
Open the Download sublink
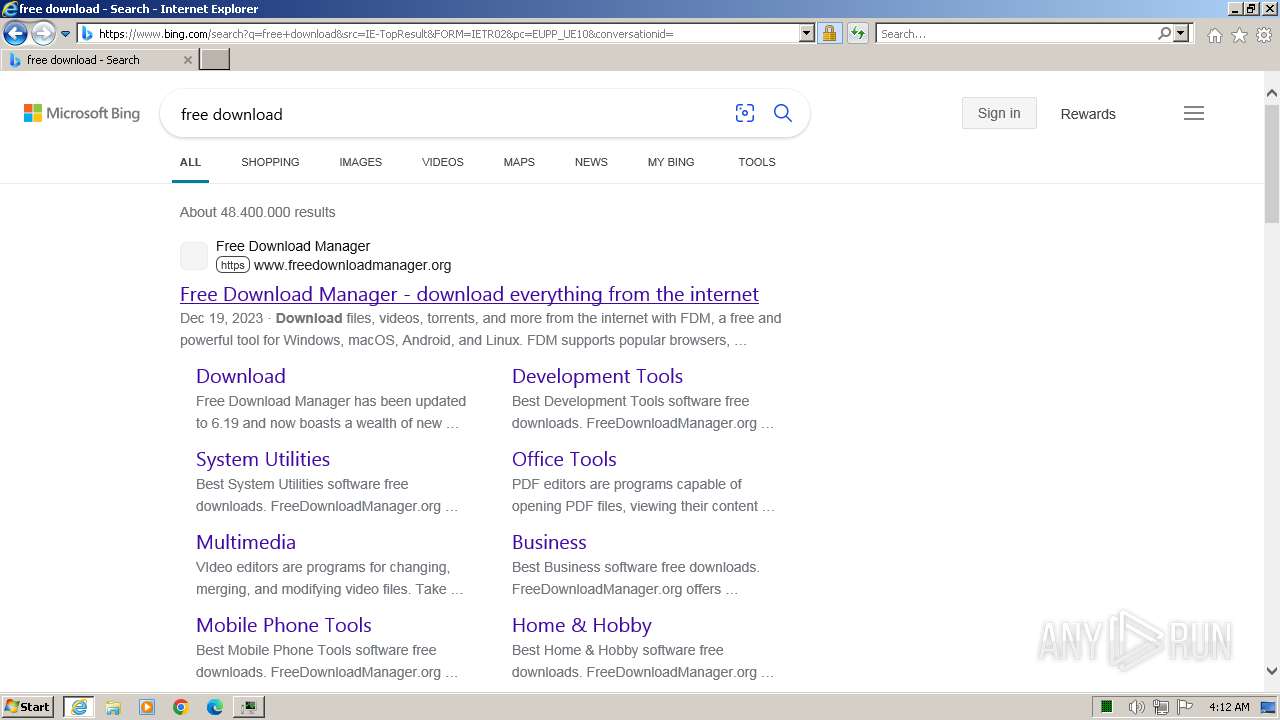click(241, 376)
